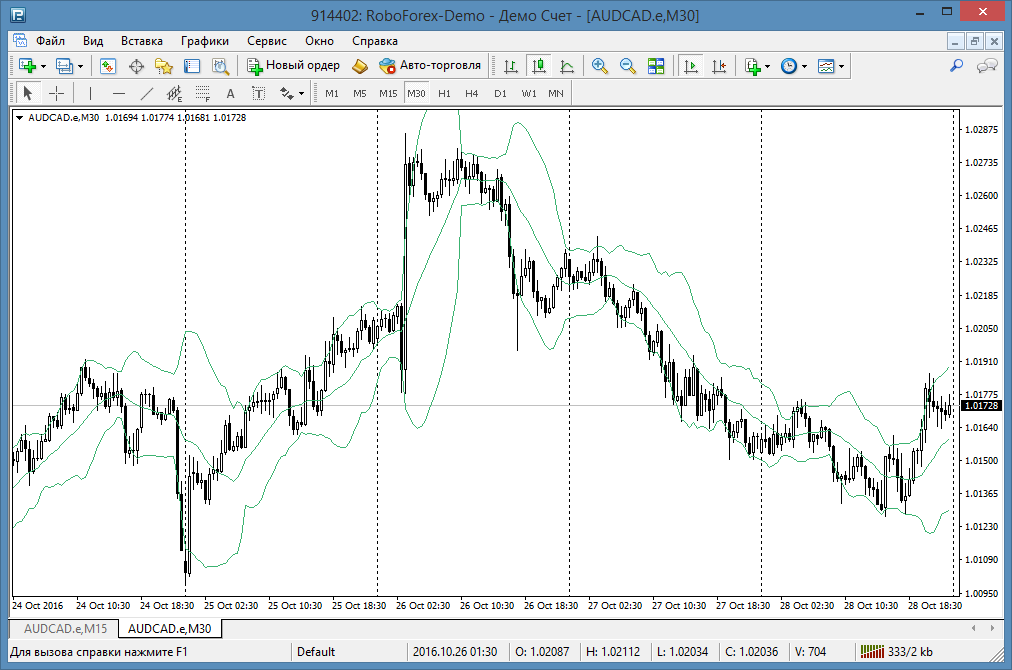
Task: Zoom in on the chart
Action: pos(600,66)
